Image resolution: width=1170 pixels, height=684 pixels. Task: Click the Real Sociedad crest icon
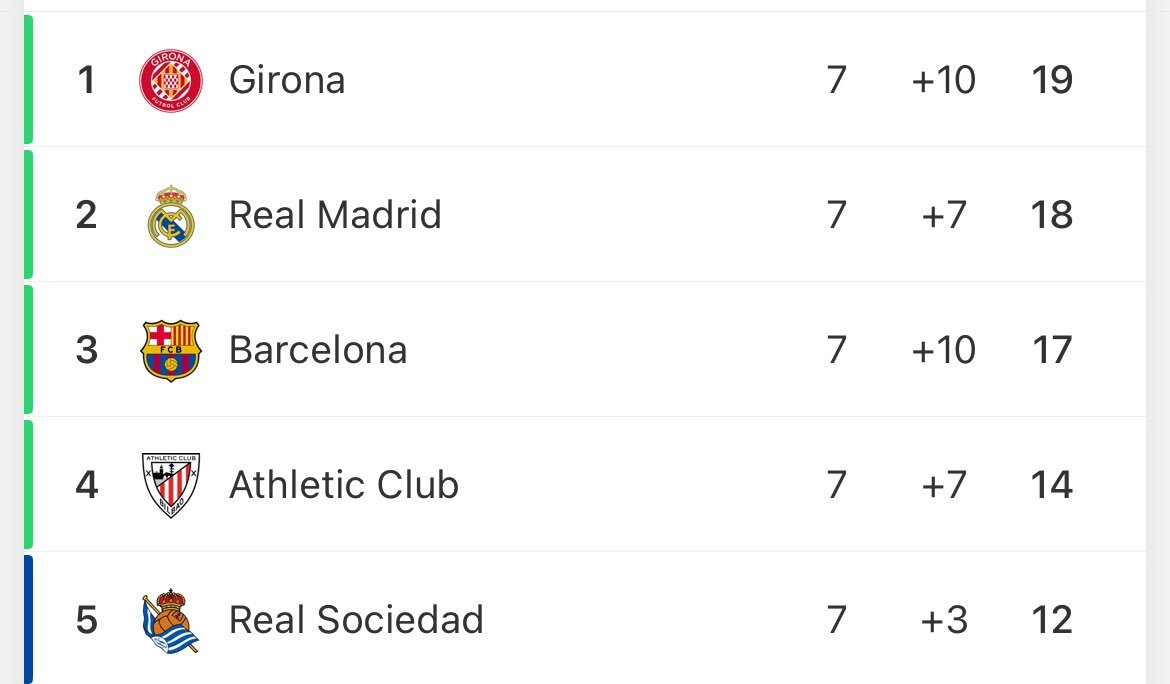tap(171, 620)
